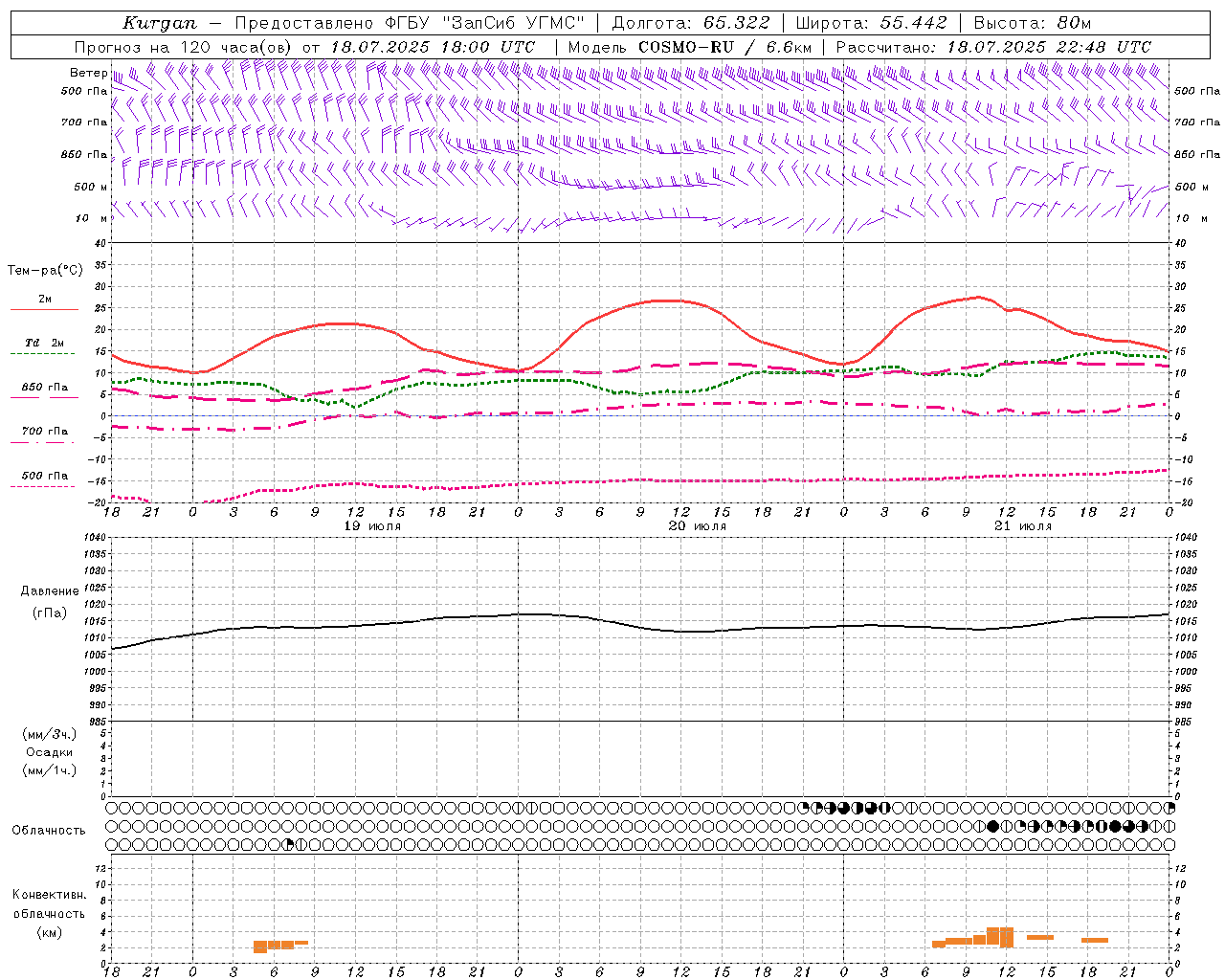Image resolution: width=1225 pixels, height=980 pixels.
Task: Click the Облачность cloudiness label
Action: 49,830
